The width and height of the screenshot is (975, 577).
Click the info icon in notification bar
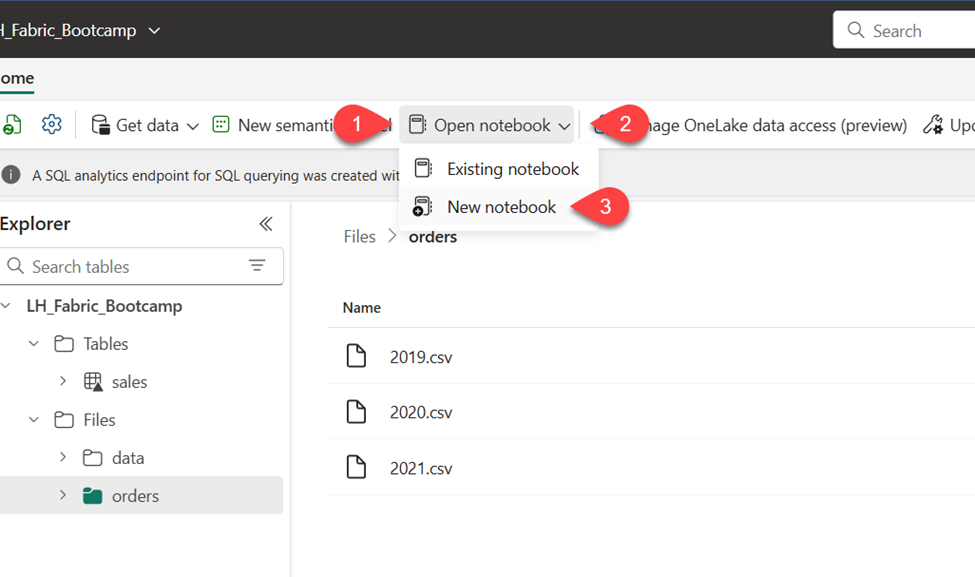tap(11, 175)
